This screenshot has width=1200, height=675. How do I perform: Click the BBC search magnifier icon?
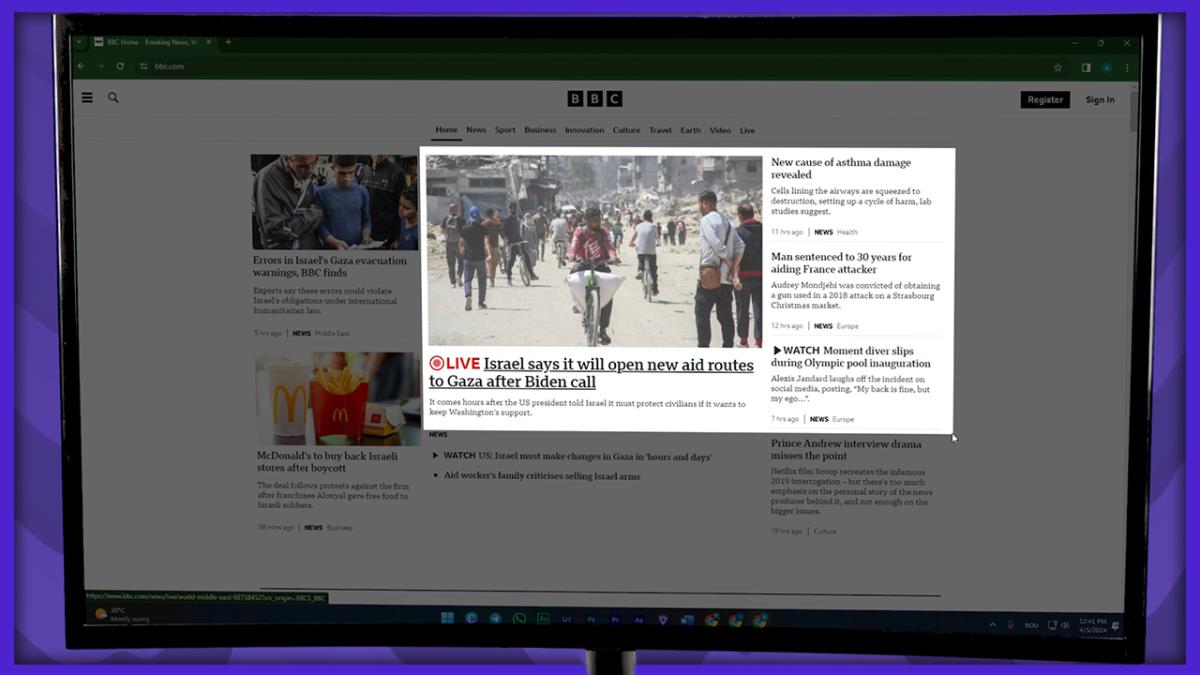[113, 98]
